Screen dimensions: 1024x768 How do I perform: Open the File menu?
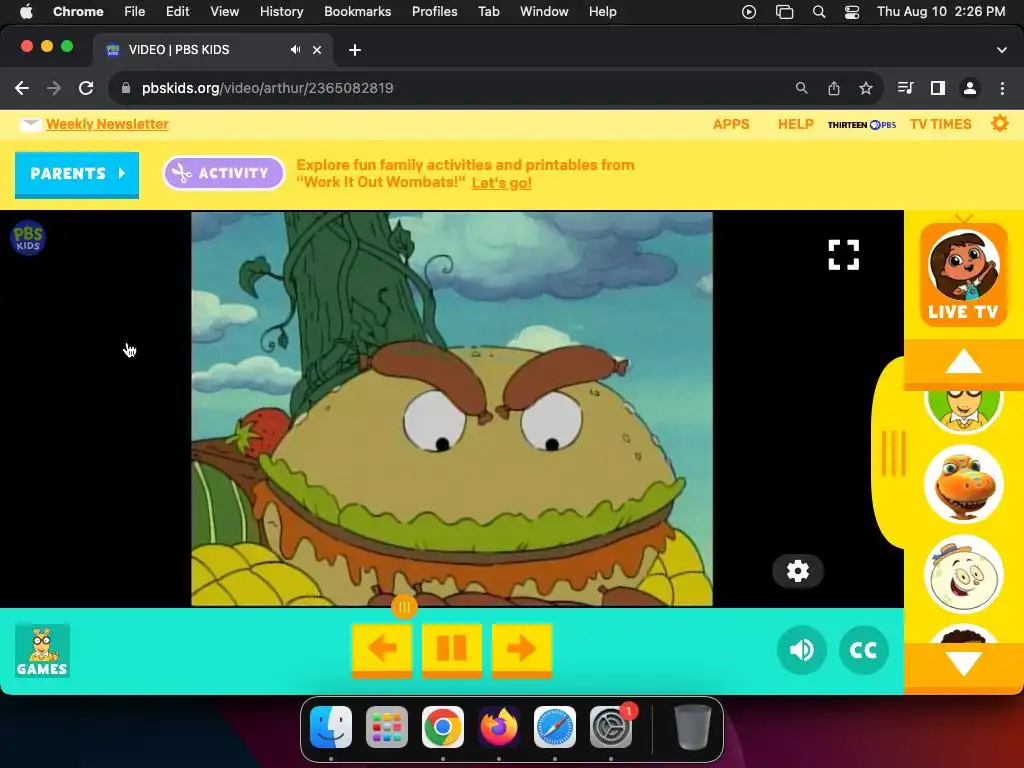tap(135, 12)
